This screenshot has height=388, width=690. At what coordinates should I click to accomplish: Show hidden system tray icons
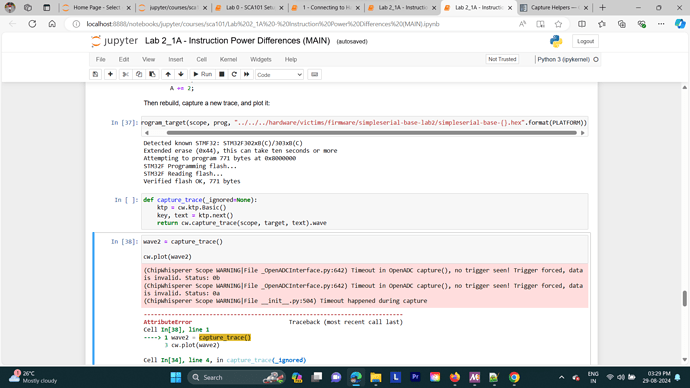[562, 377]
